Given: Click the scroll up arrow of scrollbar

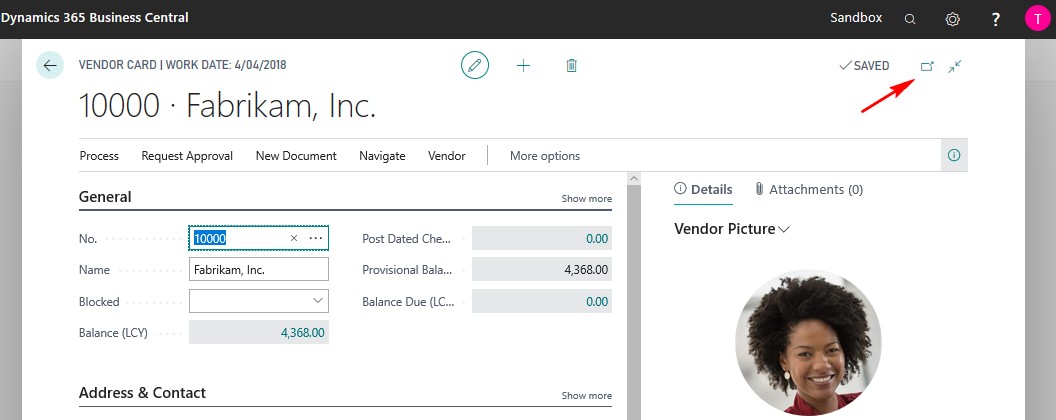Looking at the screenshot, I should coord(633,179).
